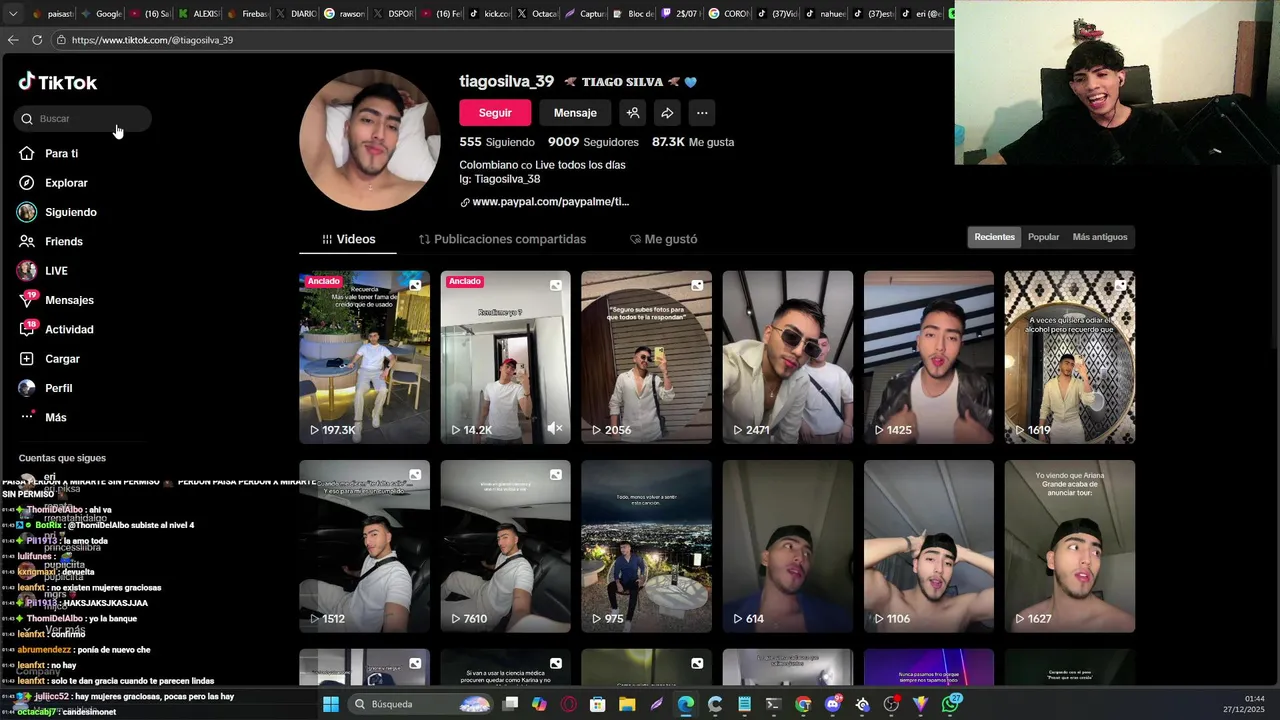Open the Windows Start menu
Screen dimensions: 1280x720
(x=331, y=704)
